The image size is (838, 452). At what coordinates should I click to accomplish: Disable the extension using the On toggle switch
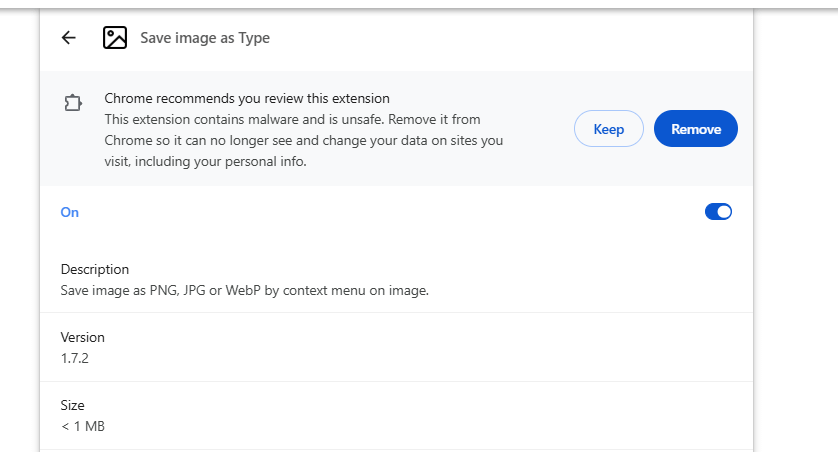tap(718, 212)
